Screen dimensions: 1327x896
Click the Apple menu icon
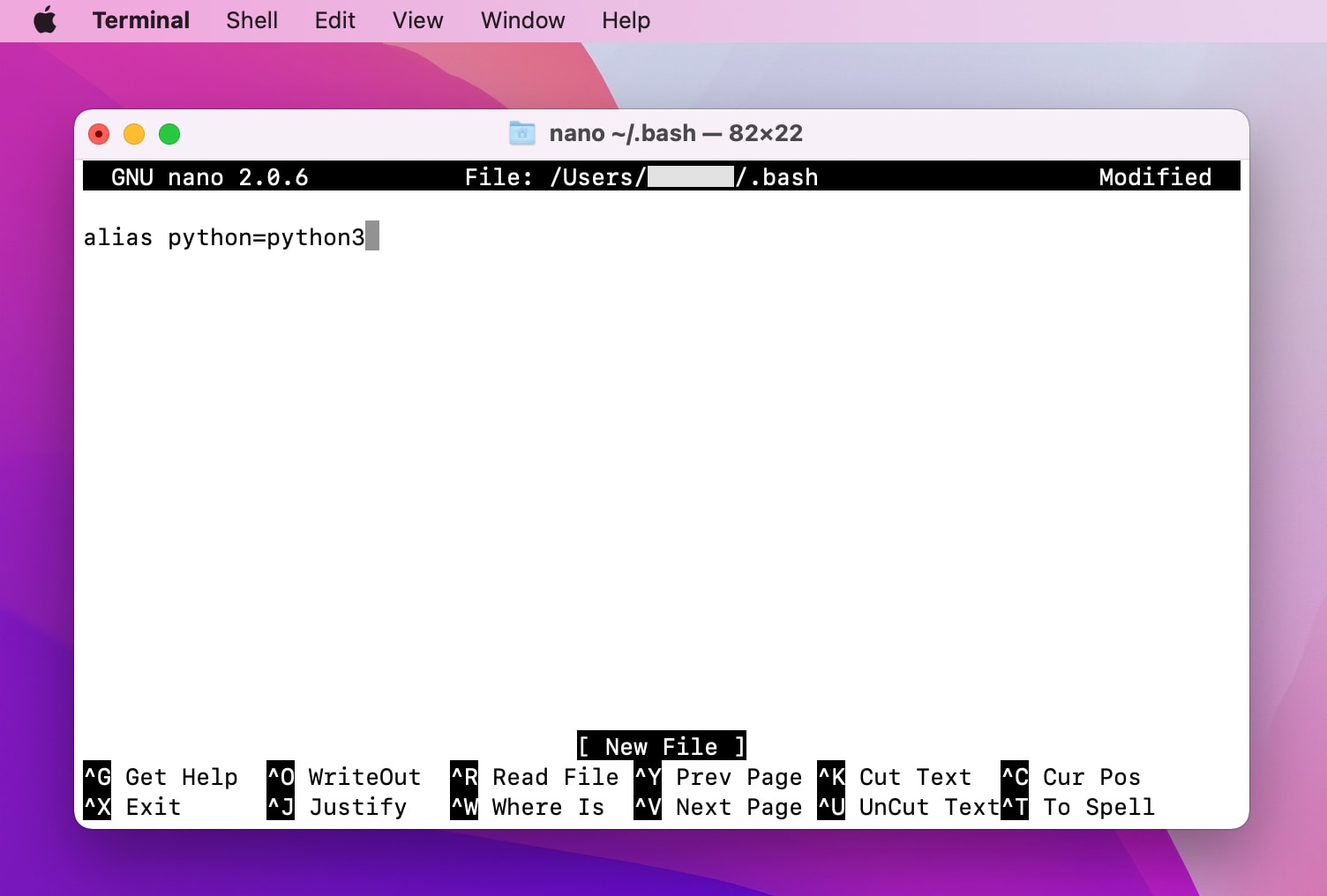[x=44, y=19]
